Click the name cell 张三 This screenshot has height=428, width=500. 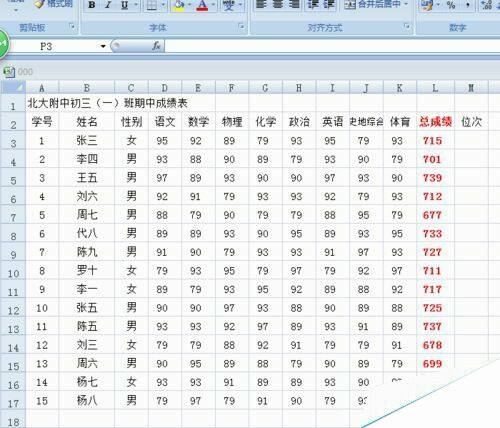pos(87,140)
